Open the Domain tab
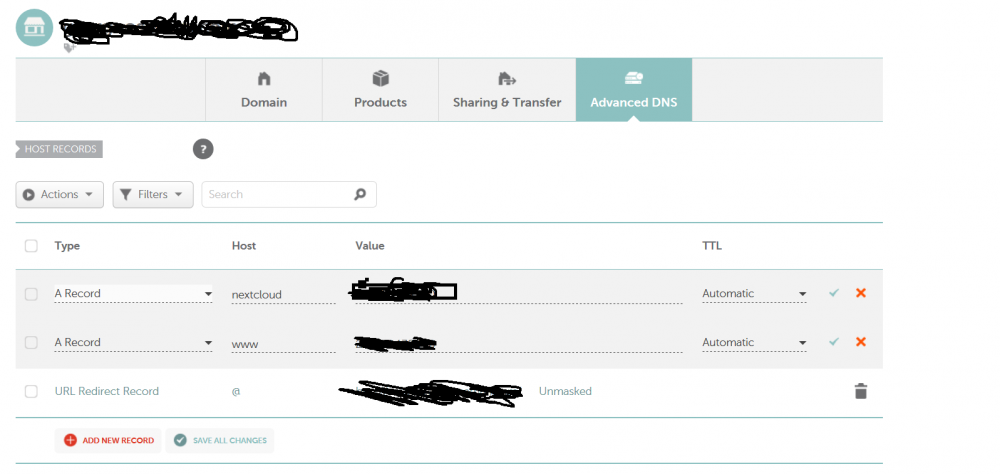Viewport: 1000px width, 474px height. (264, 90)
